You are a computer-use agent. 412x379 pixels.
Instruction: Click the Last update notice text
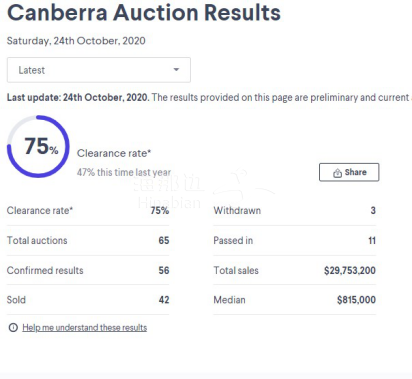(209, 97)
